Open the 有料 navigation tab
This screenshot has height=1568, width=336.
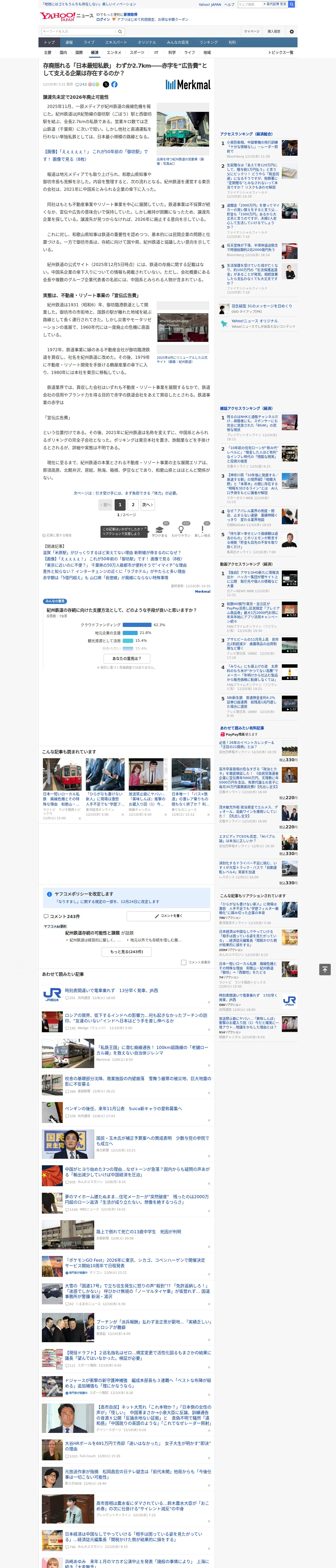232,42
